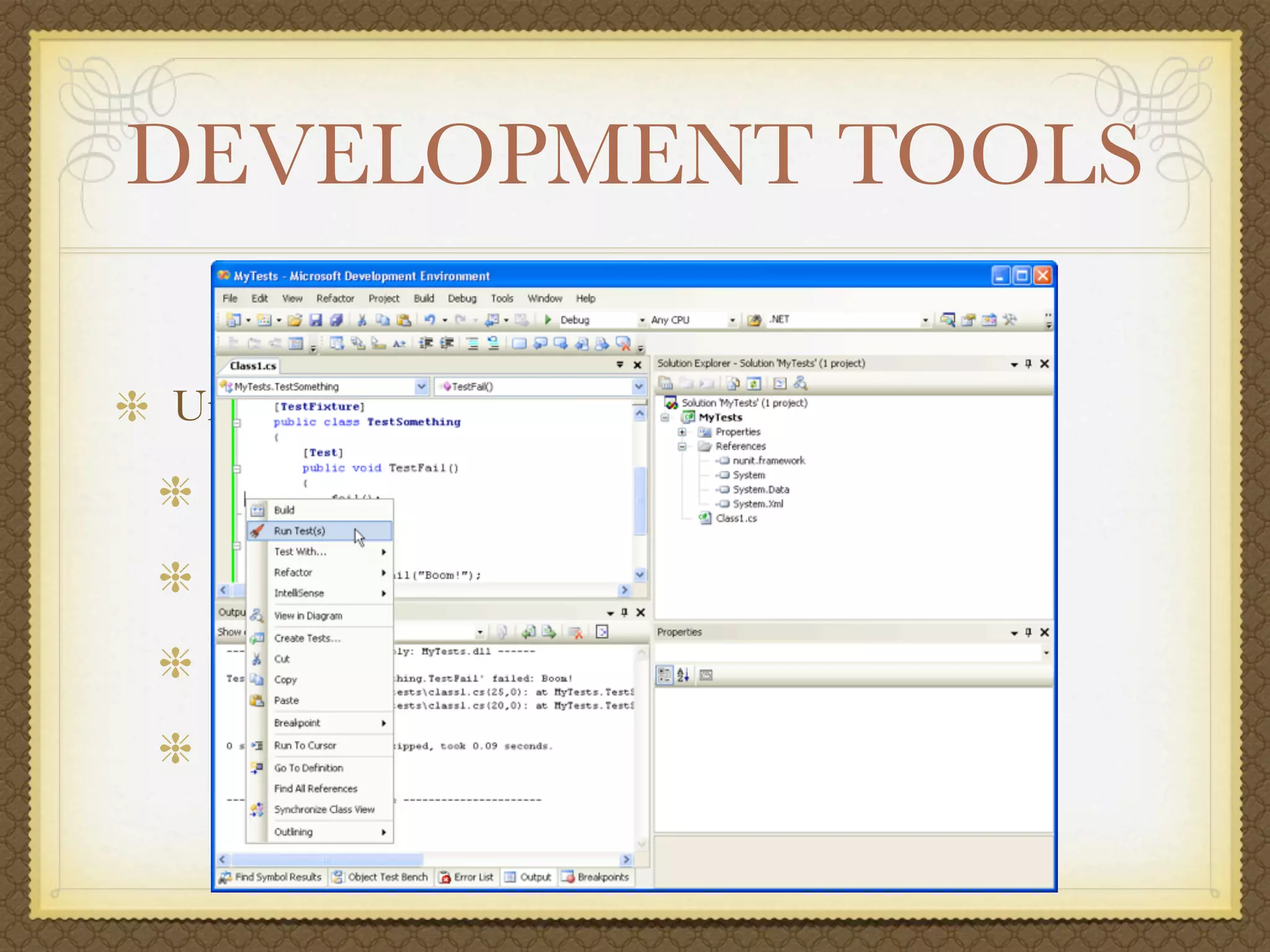
Task: Click the Solution Explorer toolbar icon at far right
Action: [948, 320]
